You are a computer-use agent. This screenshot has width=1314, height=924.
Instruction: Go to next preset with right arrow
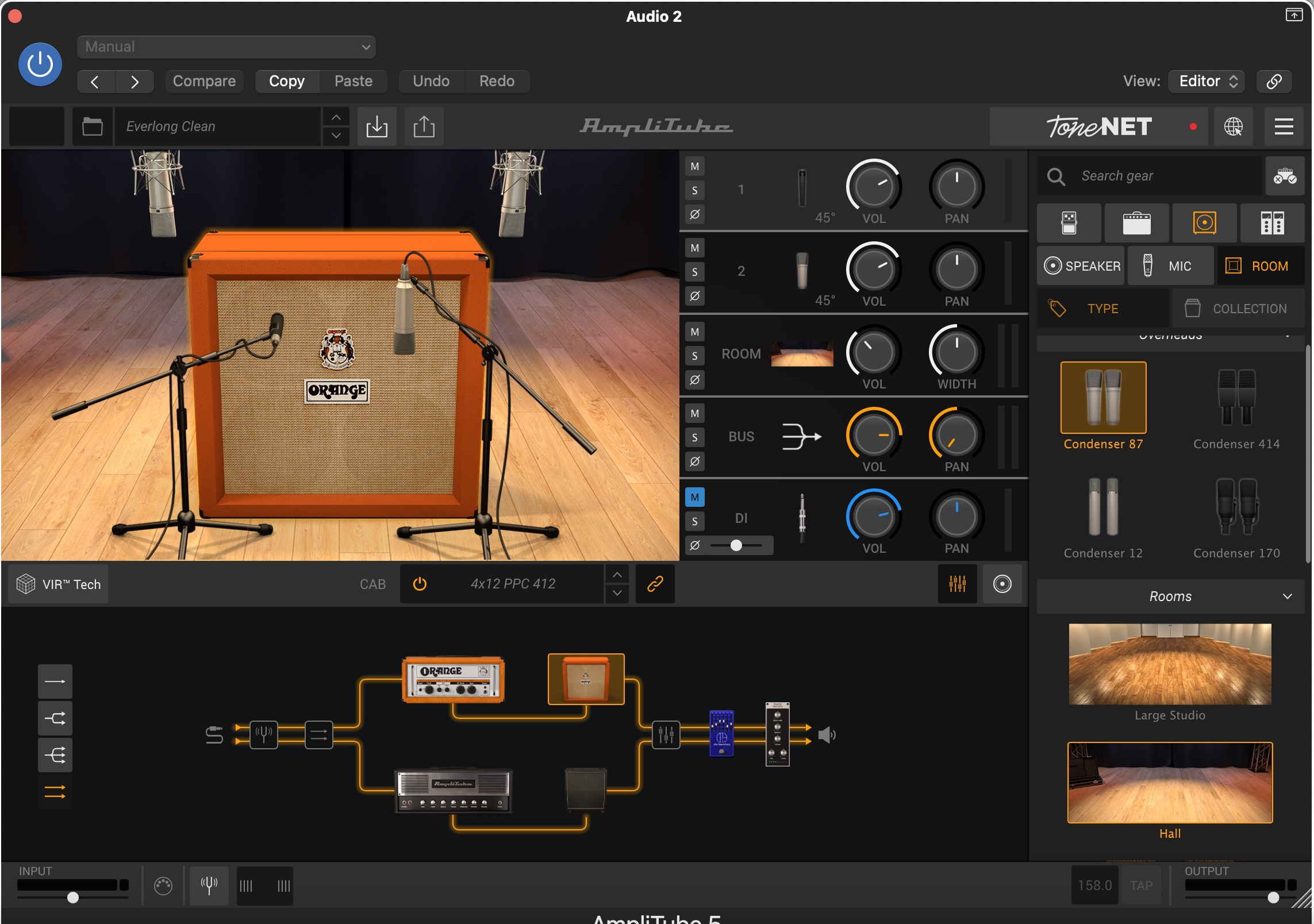point(135,82)
